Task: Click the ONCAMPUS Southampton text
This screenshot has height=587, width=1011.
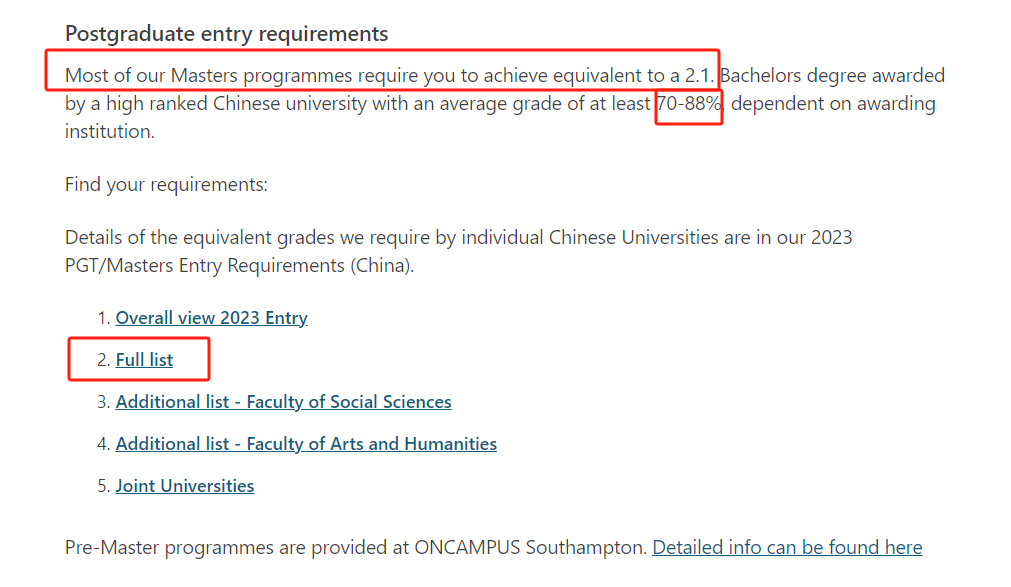Action: 531,548
